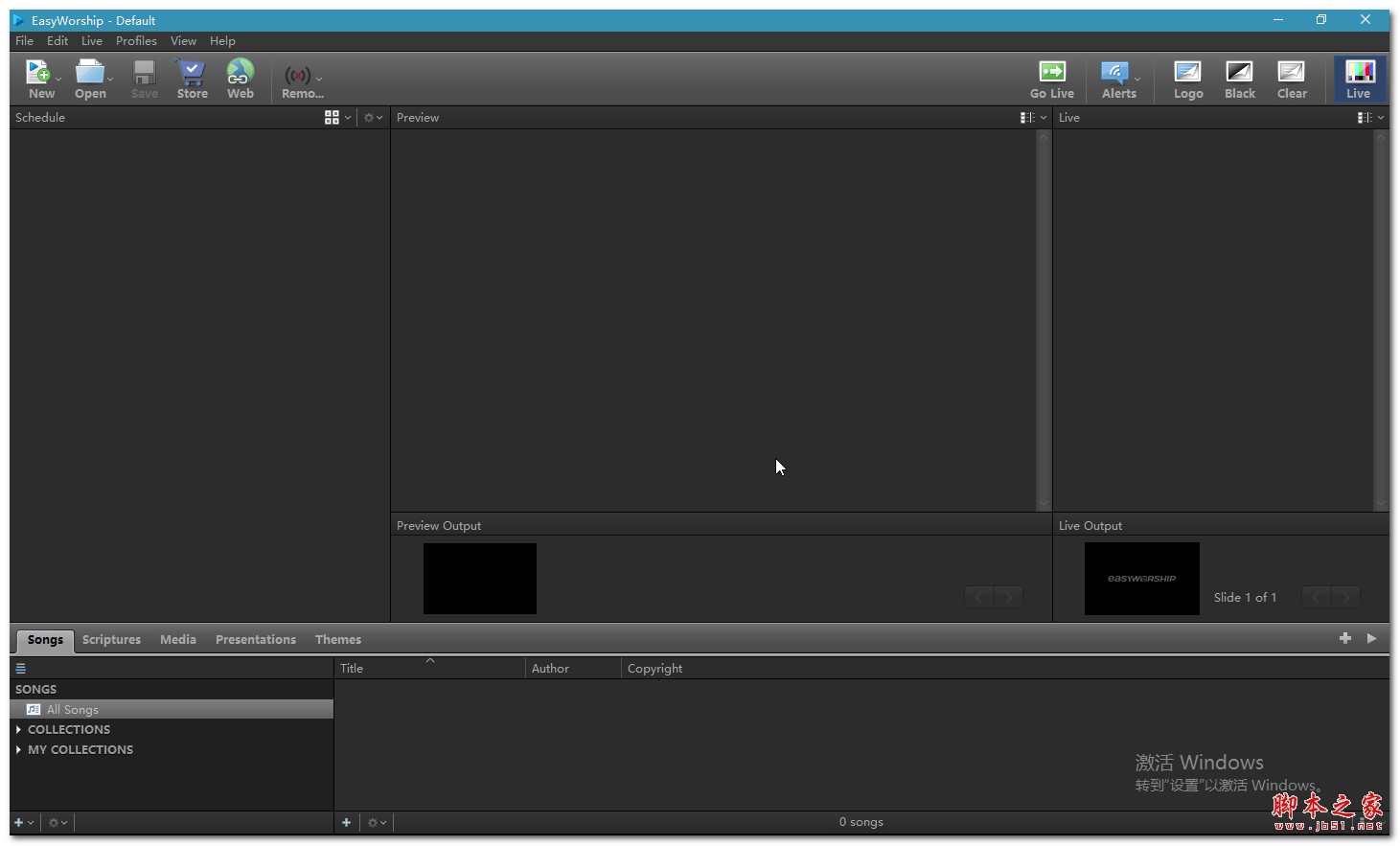Viewport: 1400px width, 846px height.
Task: Launch the Web browser icon
Action: pyautogui.click(x=240, y=73)
